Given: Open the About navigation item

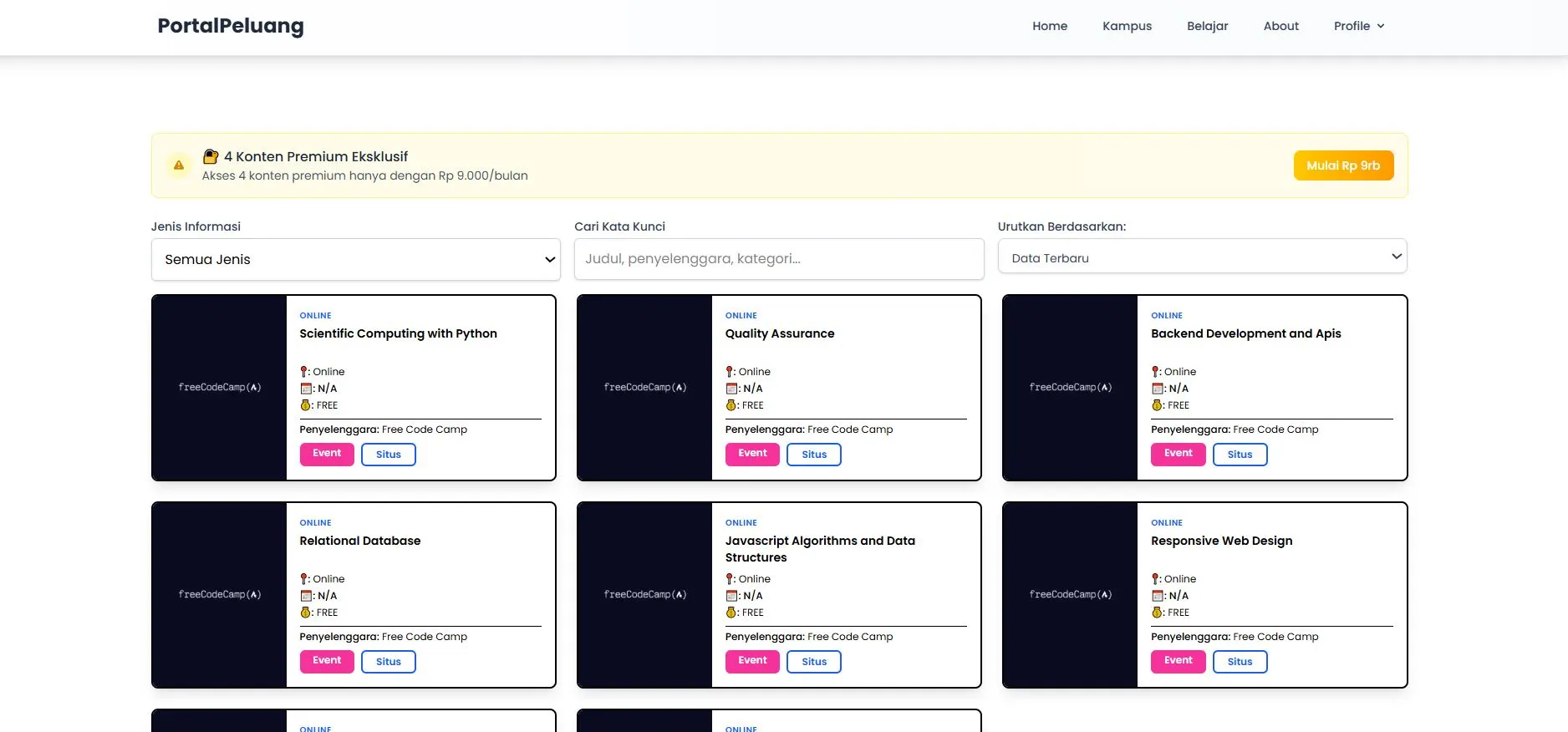Looking at the screenshot, I should pyautogui.click(x=1281, y=26).
